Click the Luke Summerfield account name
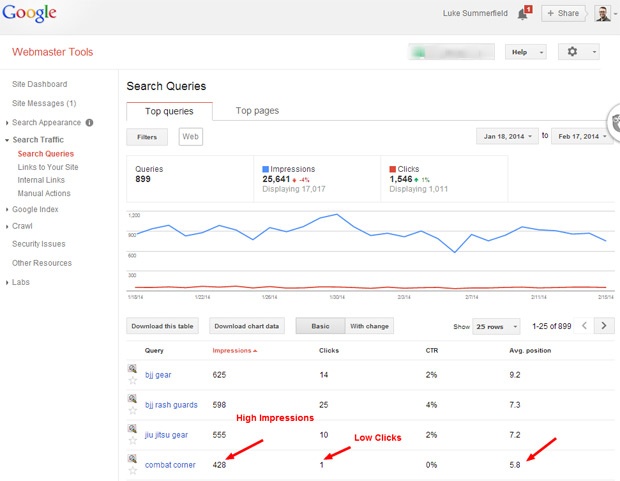 click(475, 13)
